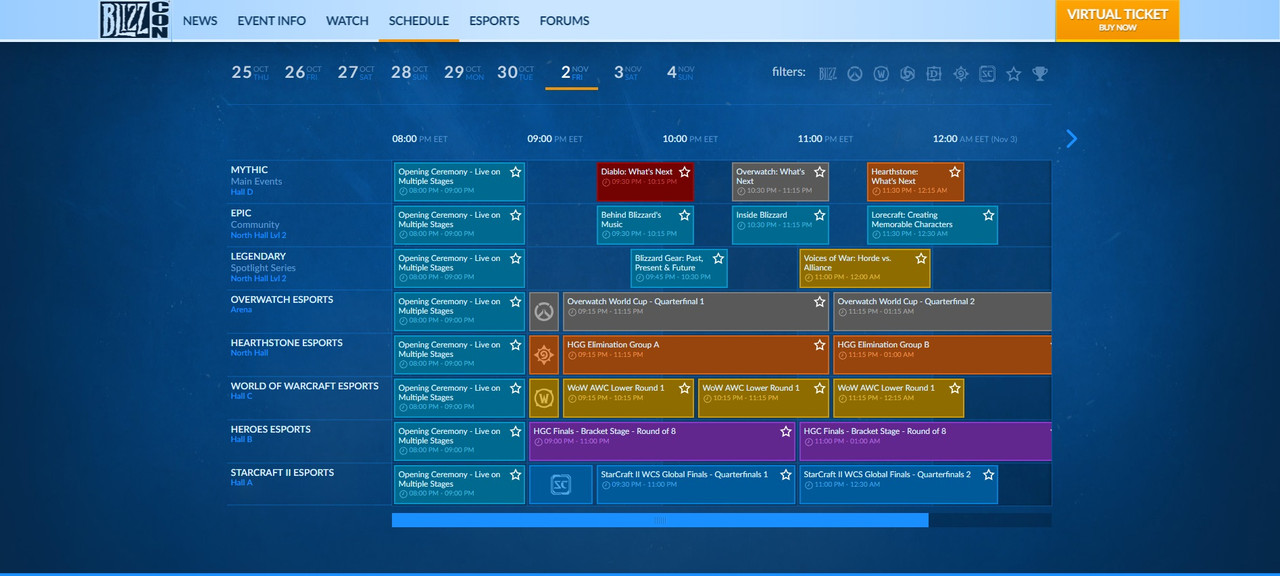1280x576 pixels.
Task: Switch to the 26 Oct Friday date
Action: 303,72
